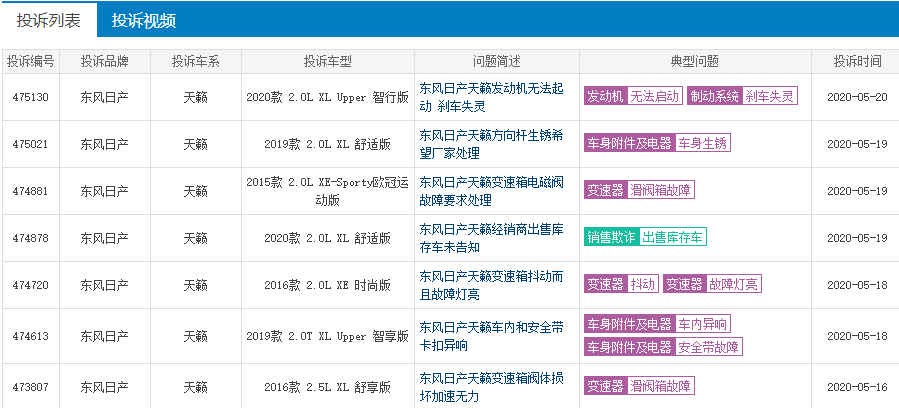
Task: Click the 投诉编号 column header
Action: [30, 62]
